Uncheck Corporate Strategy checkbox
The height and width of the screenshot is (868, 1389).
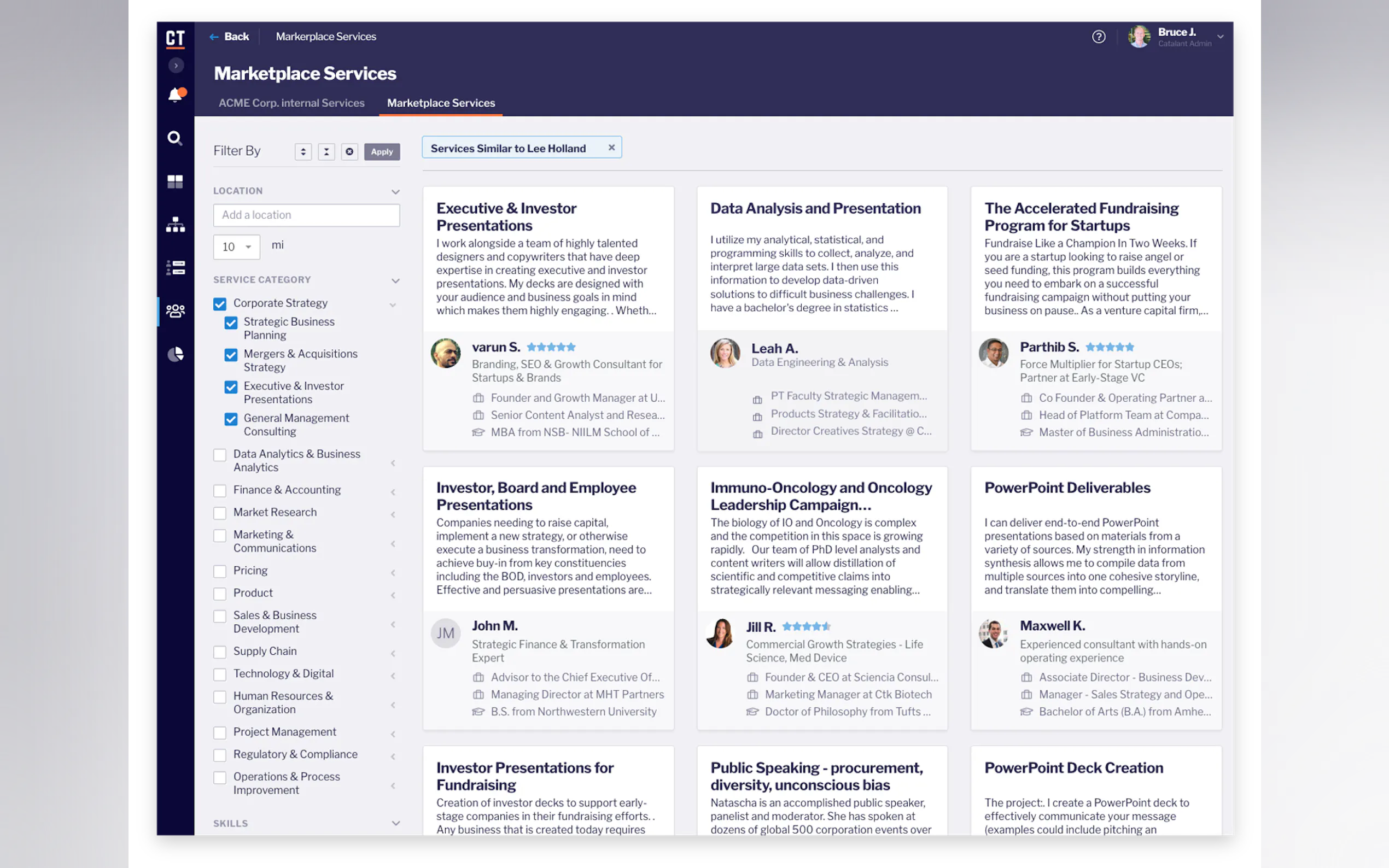pos(220,304)
